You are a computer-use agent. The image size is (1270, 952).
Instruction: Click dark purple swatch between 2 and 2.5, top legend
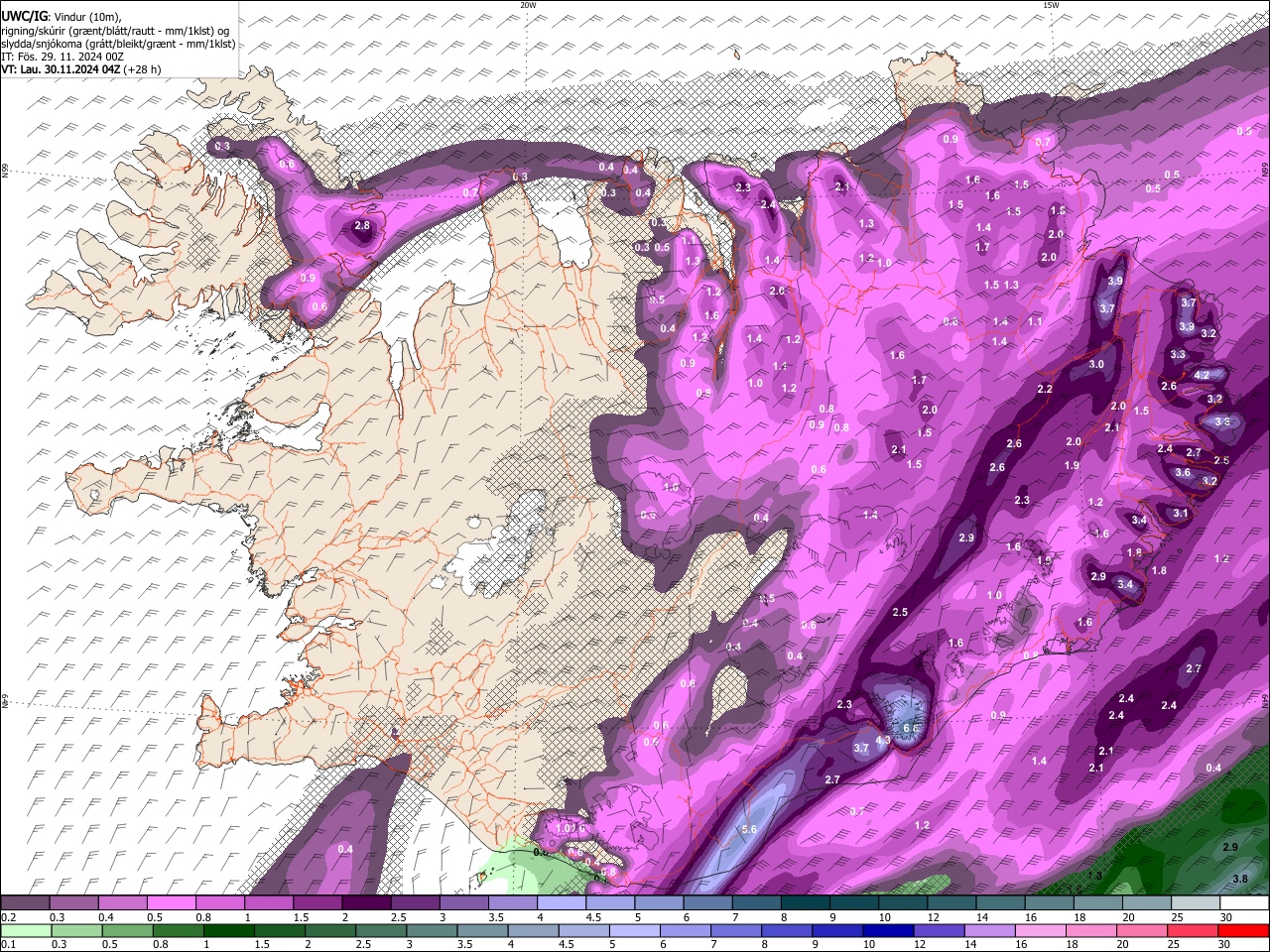click(x=365, y=903)
